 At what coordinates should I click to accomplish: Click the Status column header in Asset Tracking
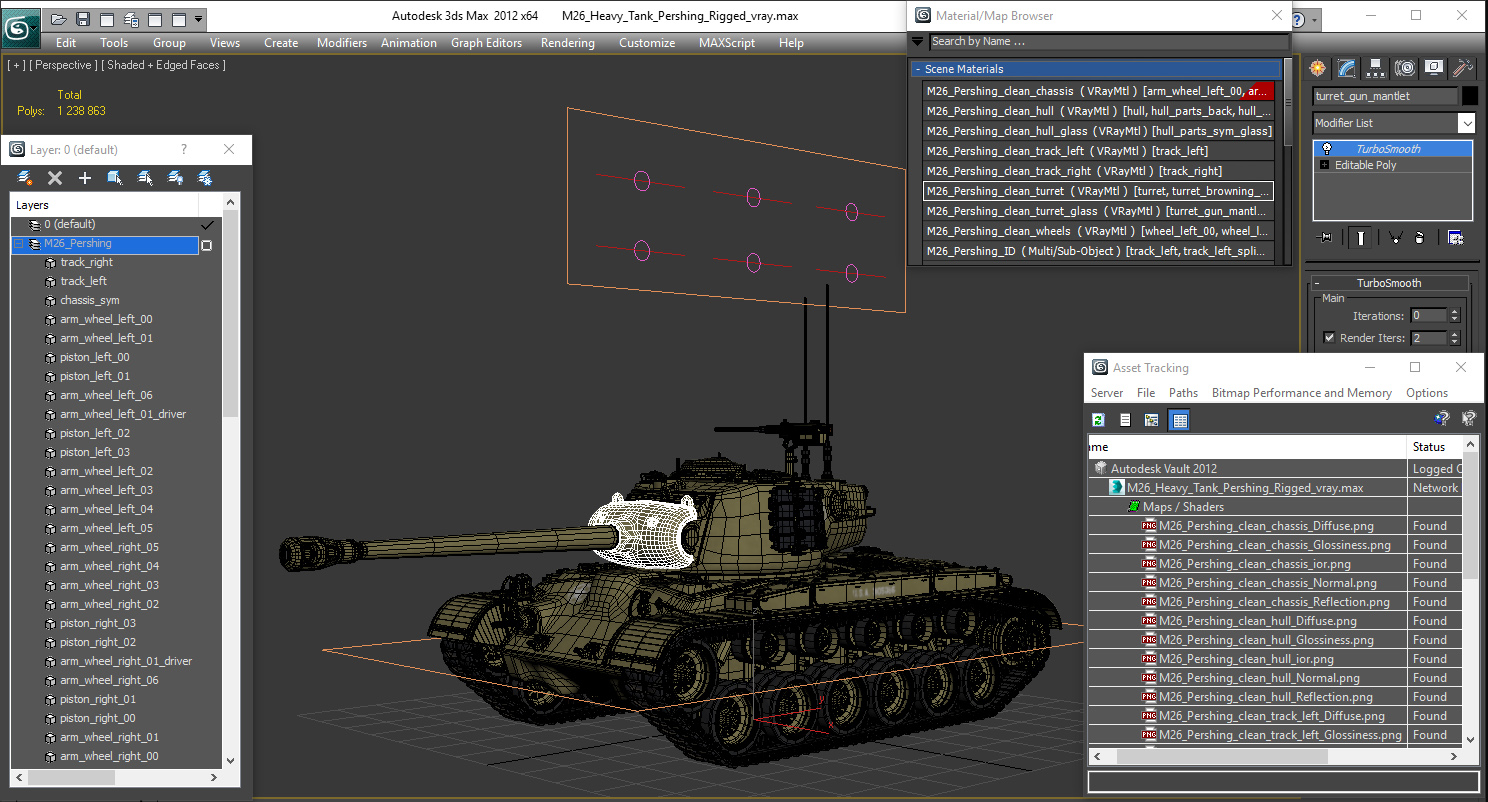pyautogui.click(x=1434, y=447)
